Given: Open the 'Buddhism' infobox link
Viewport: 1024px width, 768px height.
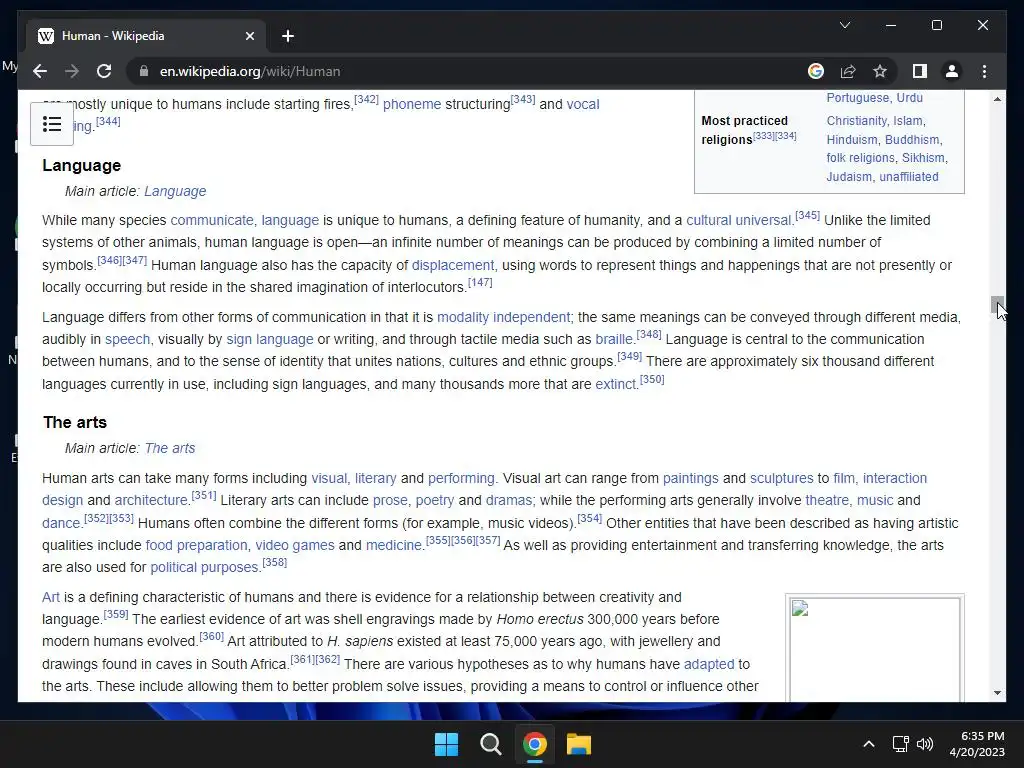Looking at the screenshot, I should (x=912, y=140).
